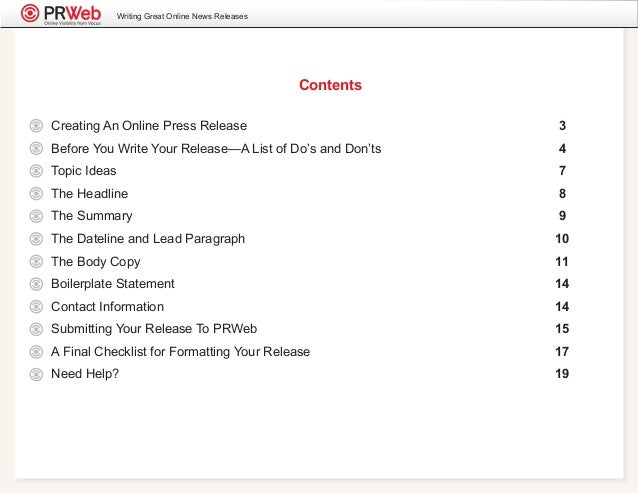Viewport: 638px width, 493px height.
Task: Click page number 14 for Contact Information
Action: pos(562,307)
